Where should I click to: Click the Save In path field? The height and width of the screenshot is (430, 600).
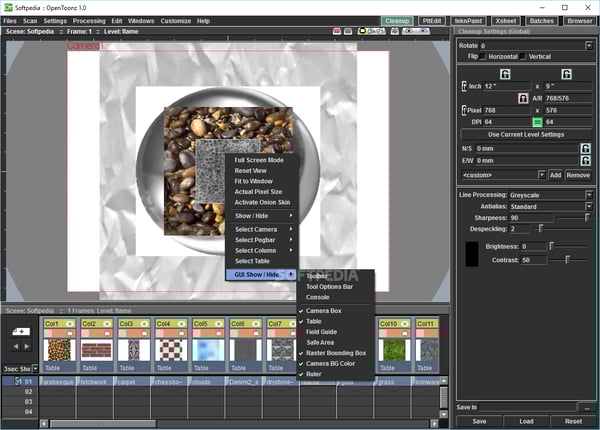tap(528, 407)
